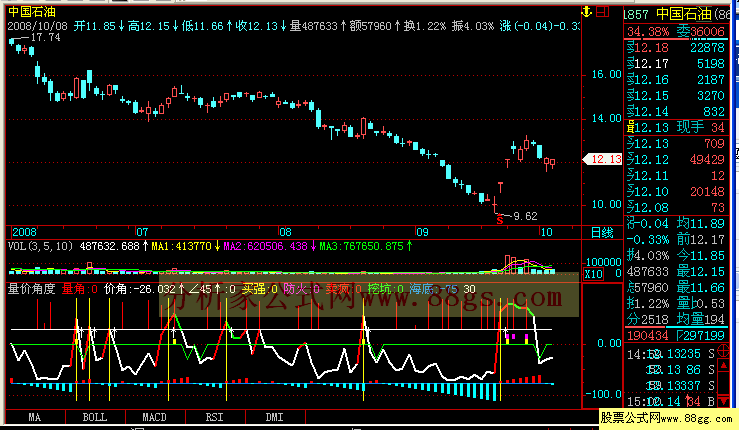
Task: Click the 均11.89 average price value
Action: point(701,223)
